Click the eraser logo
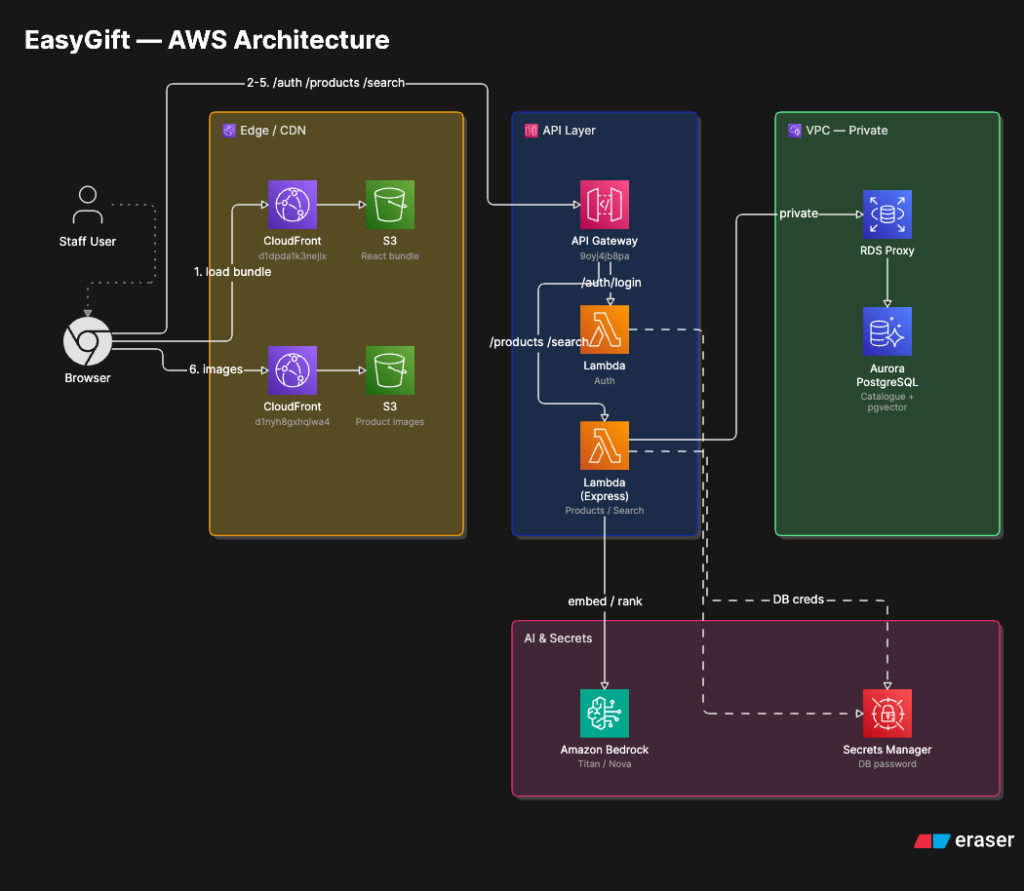1024x891 pixels. [964, 840]
